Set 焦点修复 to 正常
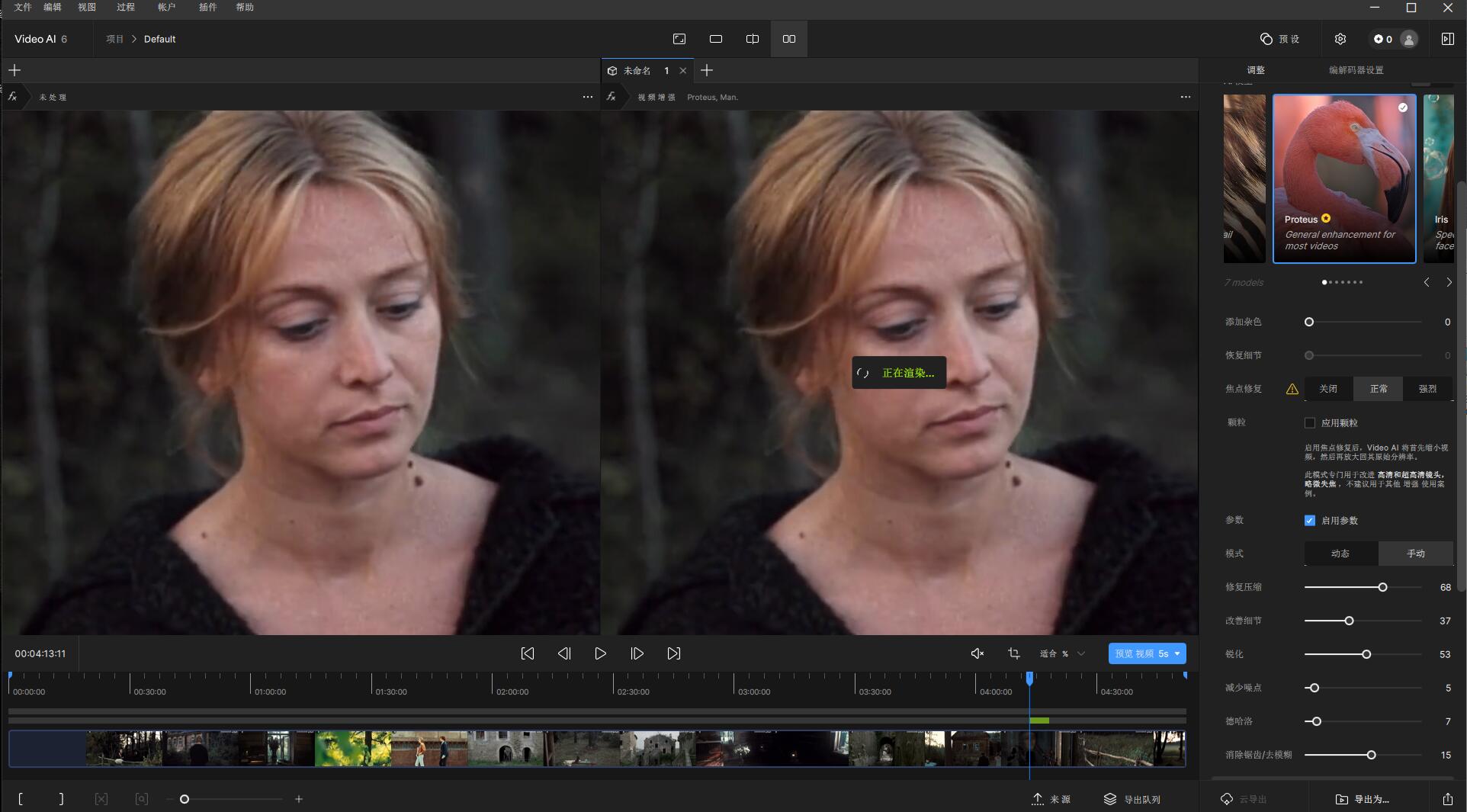Screen dimensions: 1467x812 coord(1379,389)
